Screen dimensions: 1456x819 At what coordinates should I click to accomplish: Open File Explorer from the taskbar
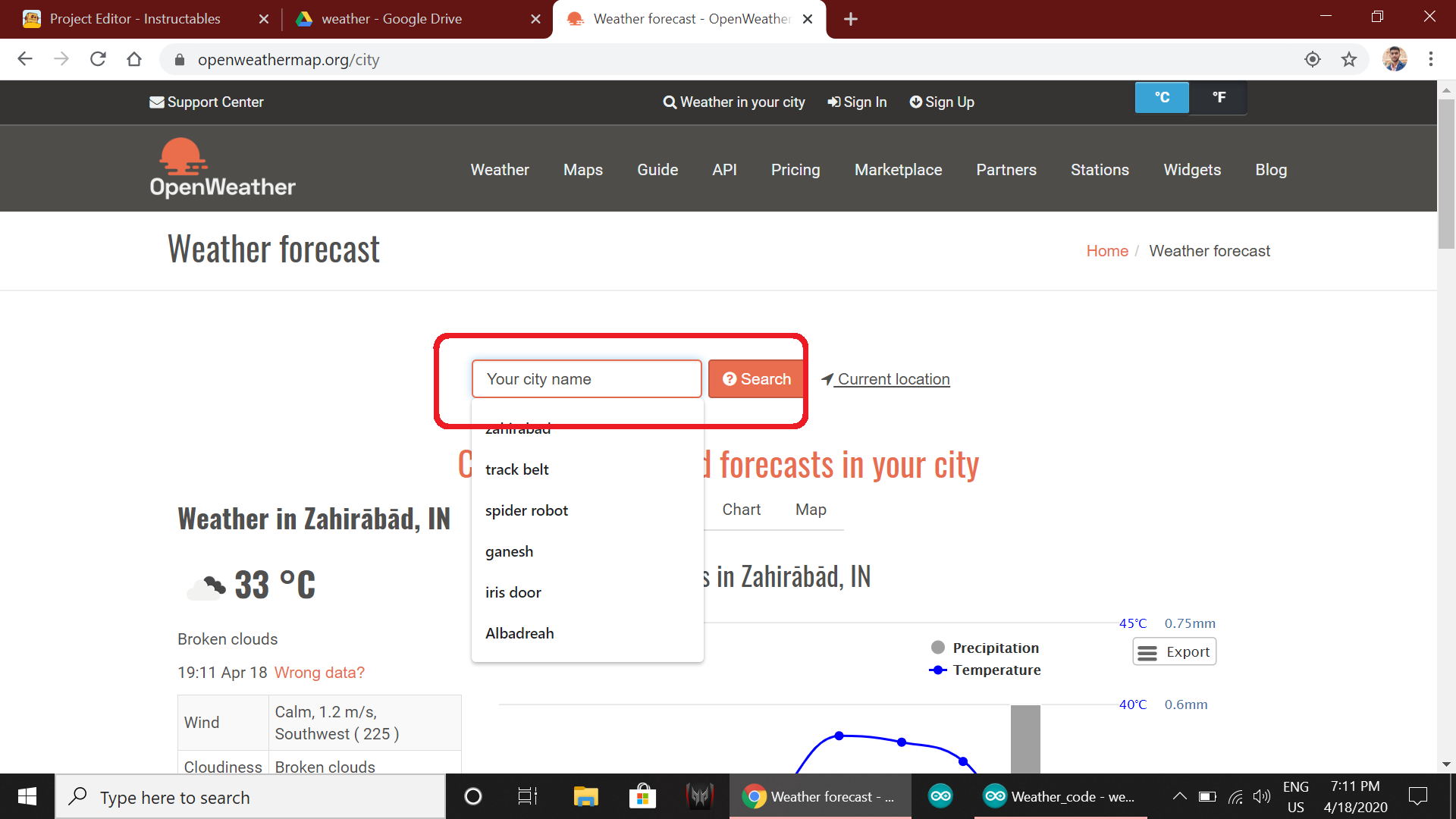tap(585, 796)
